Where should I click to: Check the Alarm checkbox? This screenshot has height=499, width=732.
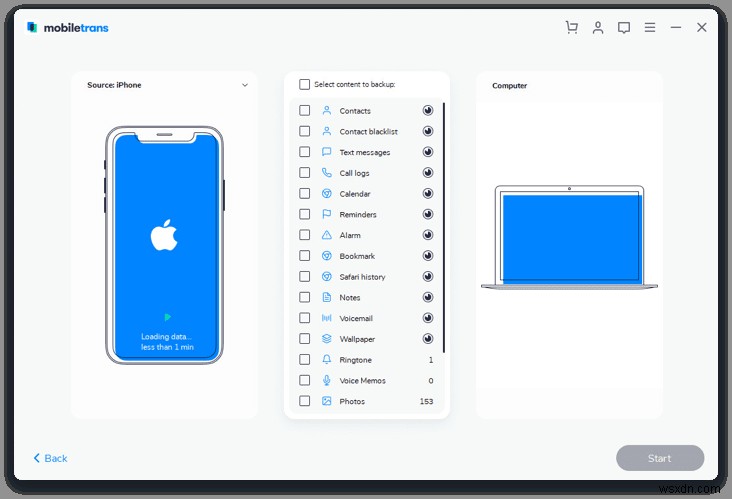304,235
